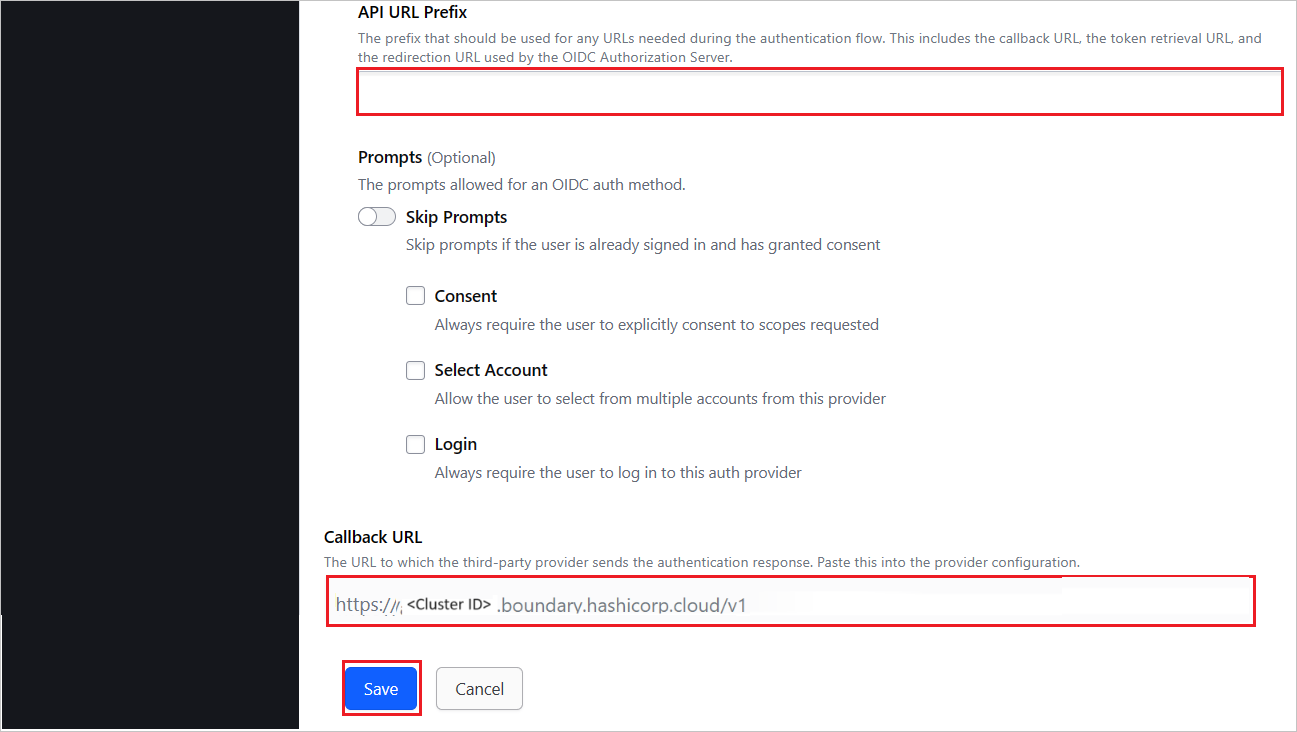Toggle the Skip Prompts switch on
1297x732 pixels.
click(x=376, y=216)
